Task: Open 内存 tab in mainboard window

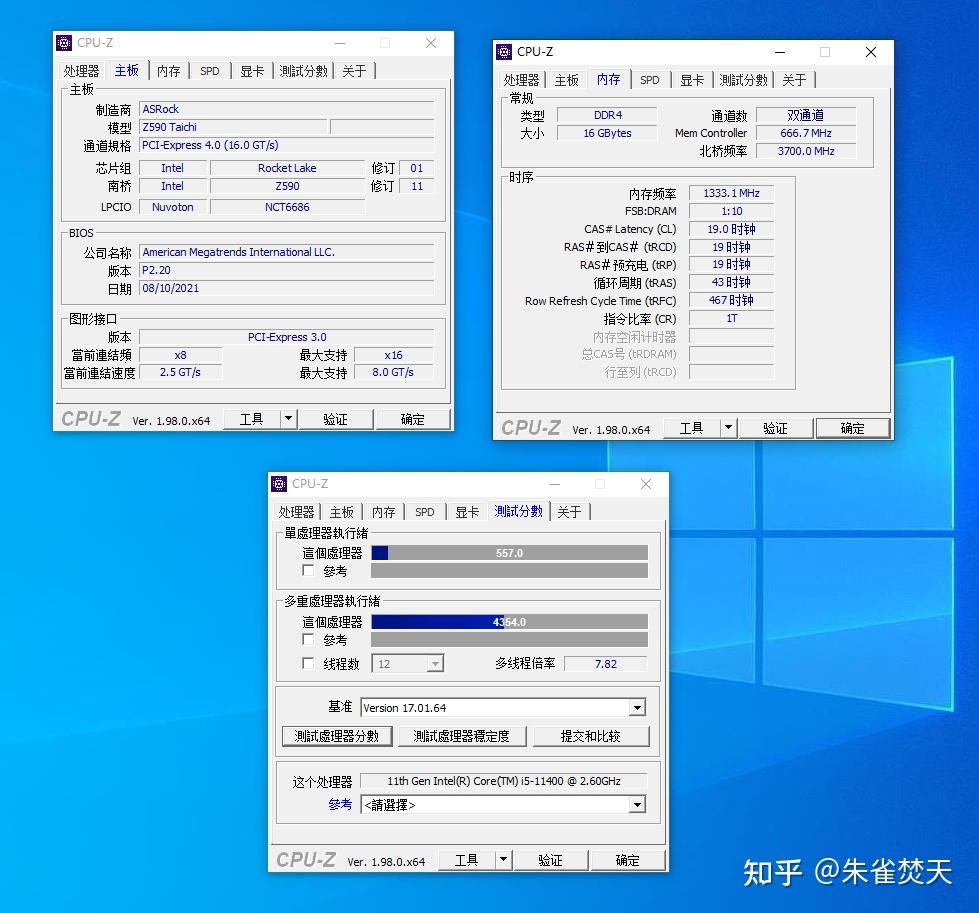Action: point(169,71)
